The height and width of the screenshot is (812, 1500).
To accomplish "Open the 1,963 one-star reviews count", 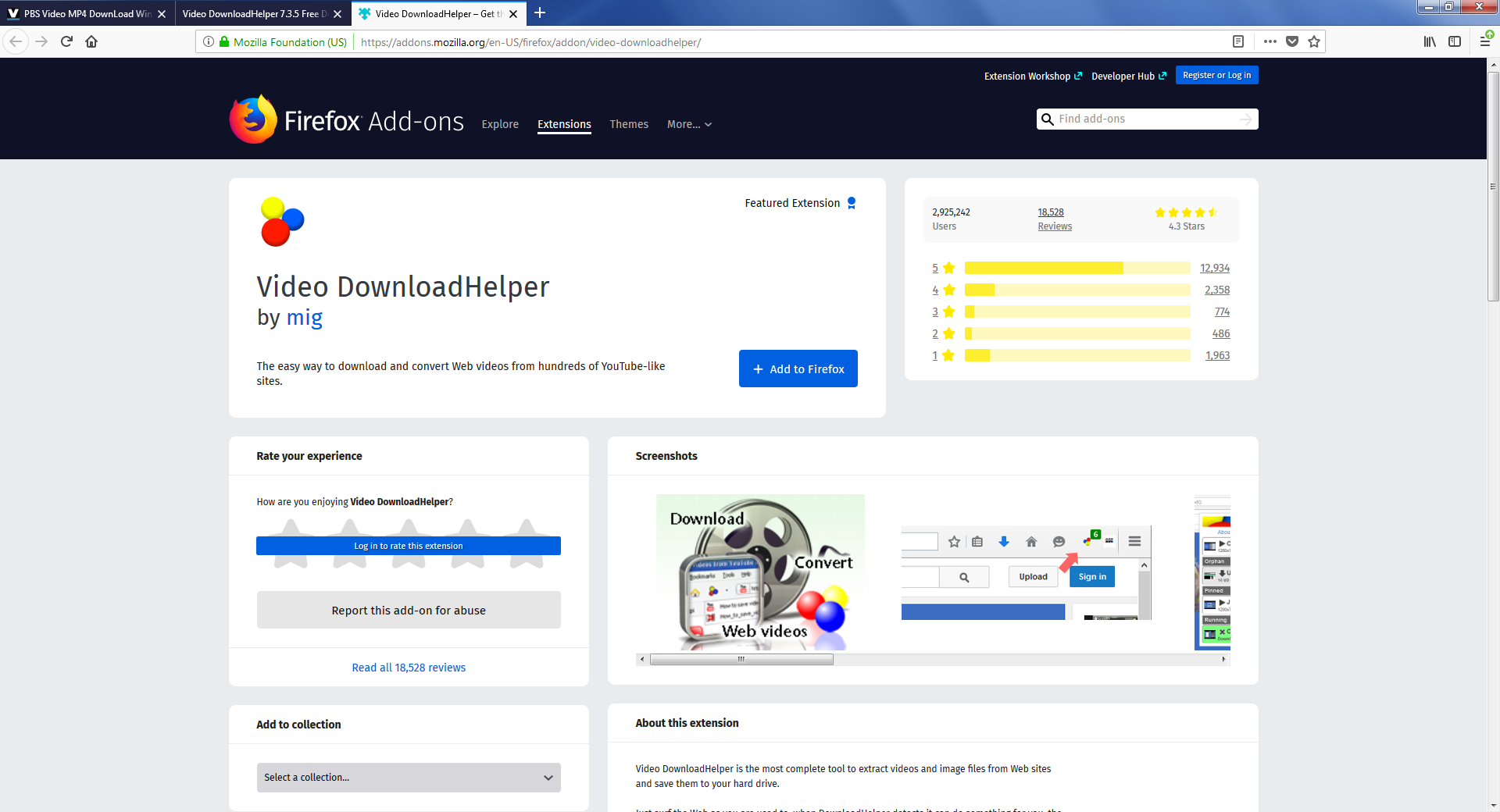I will pos(1217,355).
